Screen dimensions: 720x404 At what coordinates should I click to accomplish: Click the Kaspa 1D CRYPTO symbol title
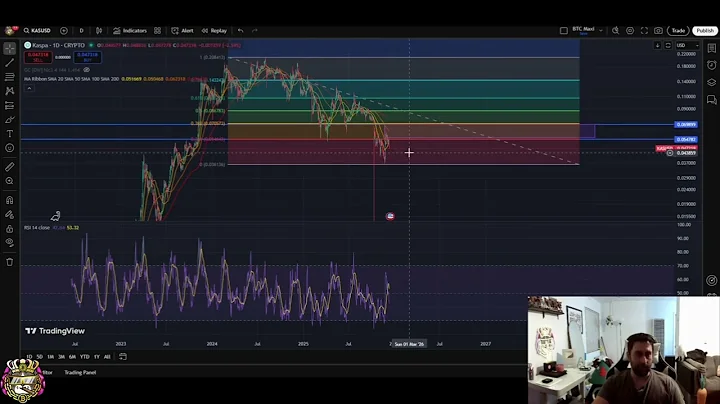58,45
